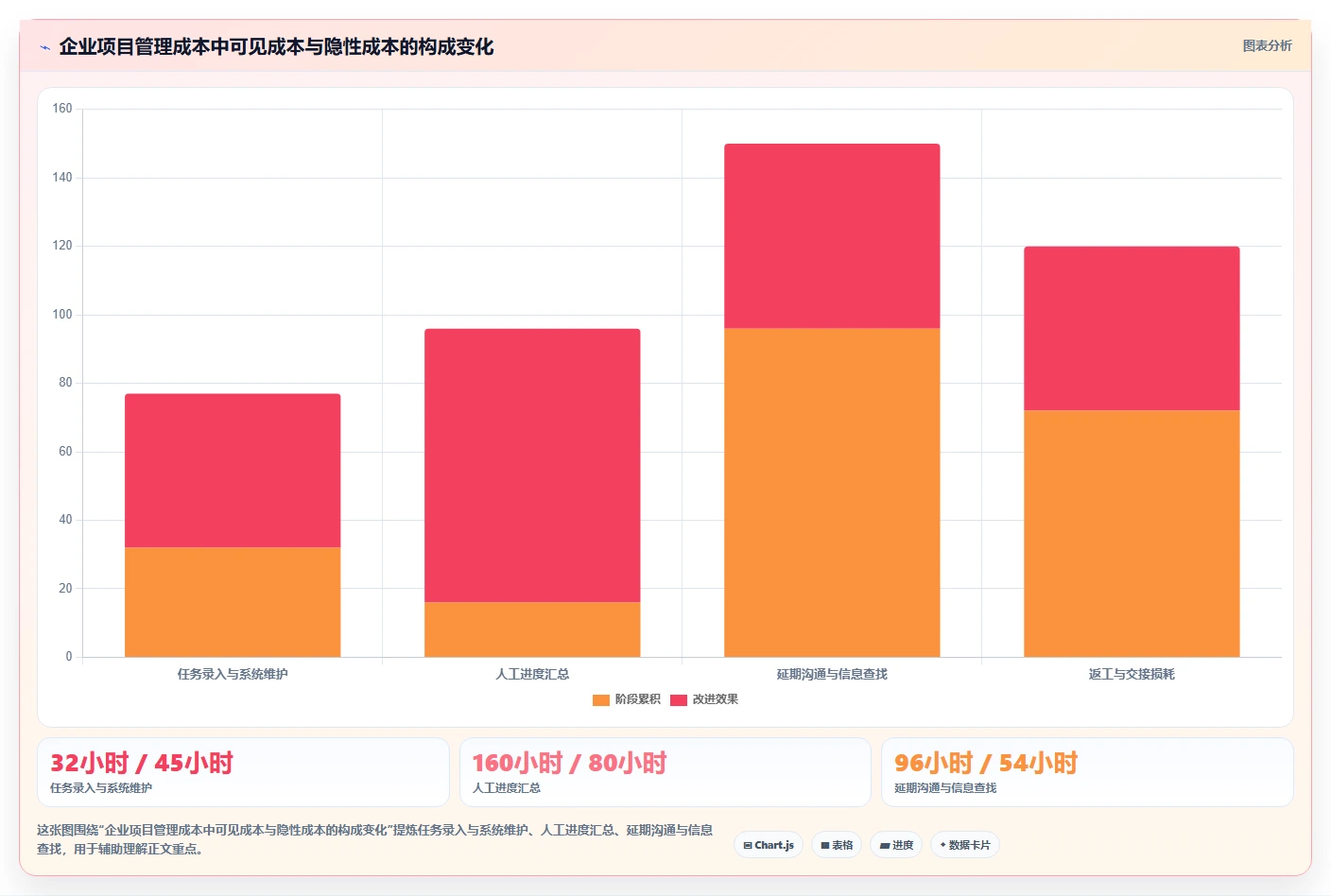The height and width of the screenshot is (896, 1331).
Task: Click the small icon beside the chart title
Action: [44, 47]
